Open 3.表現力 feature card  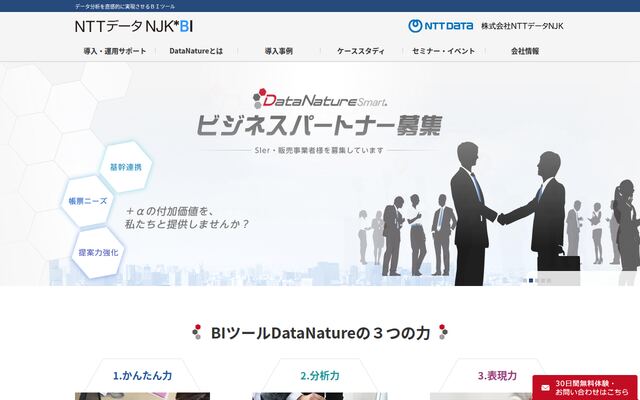[x=498, y=376]
